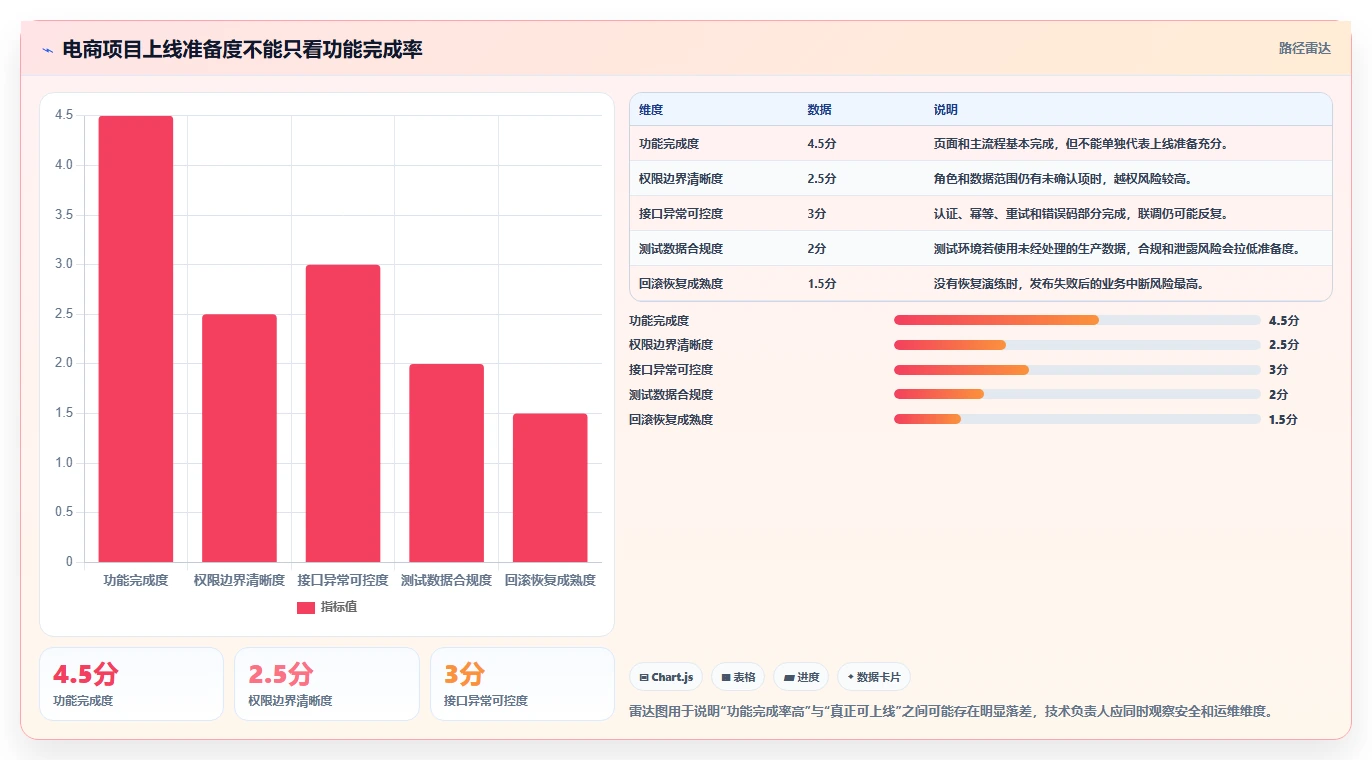Select the 数据卡片 tag chip
Image resolution: width=1372 pixels, height=760 pixels.
[874, 677]
